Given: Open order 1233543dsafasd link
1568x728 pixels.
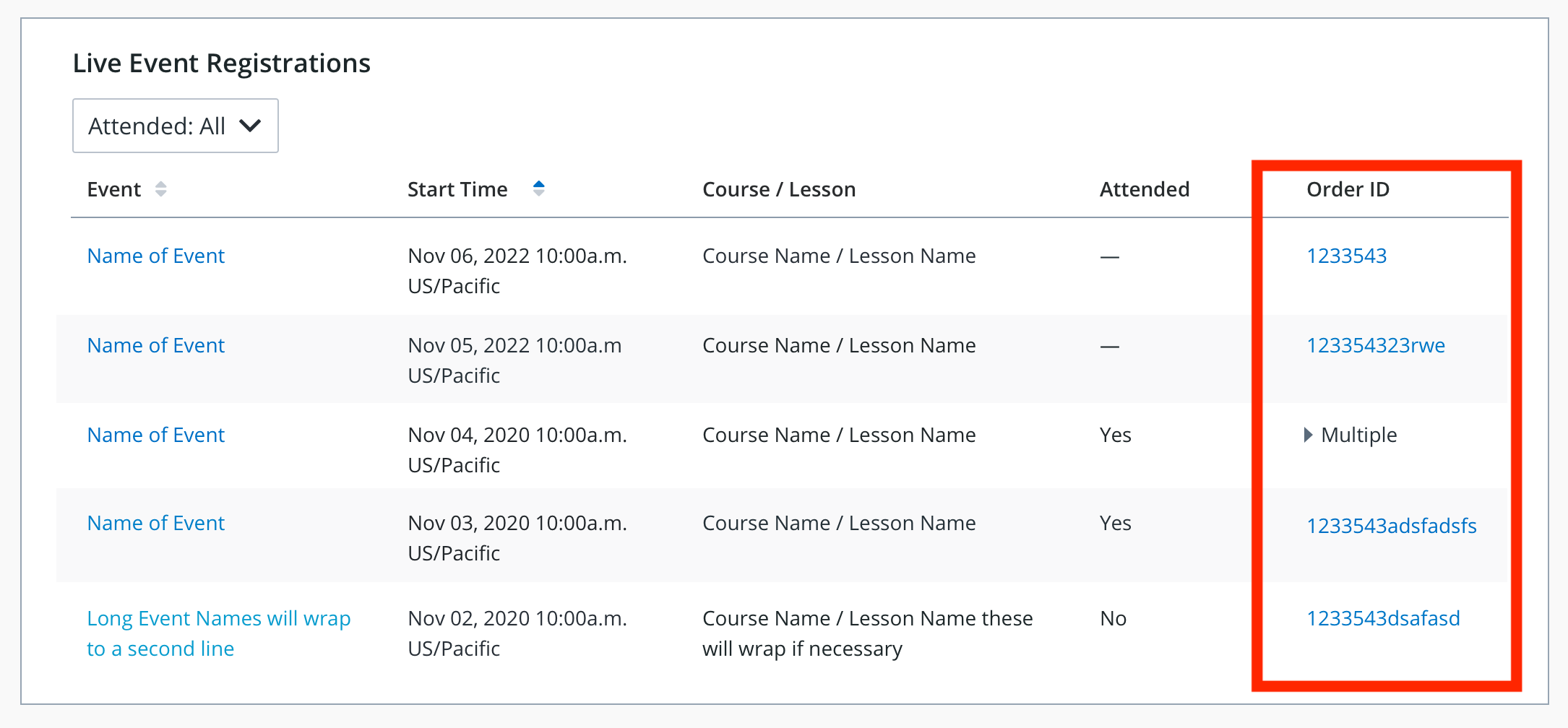Looking at the screenshot, I should [1384, 618].
